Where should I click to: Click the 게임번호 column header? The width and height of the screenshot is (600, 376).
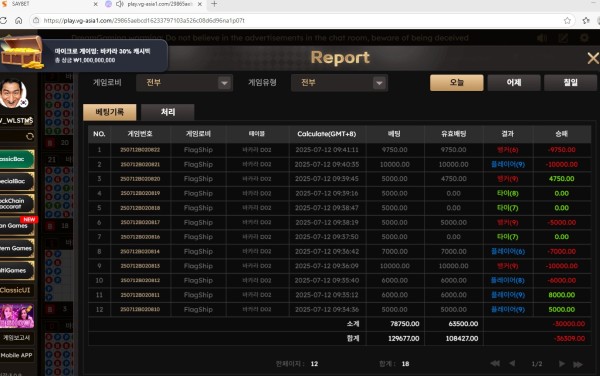[140, 134]
